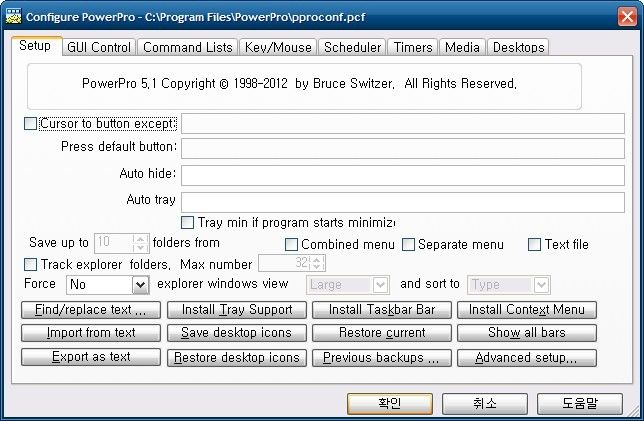Screen dimensions: 644x421
Task: Click the Auto hide text field
Action: (403, 175)
